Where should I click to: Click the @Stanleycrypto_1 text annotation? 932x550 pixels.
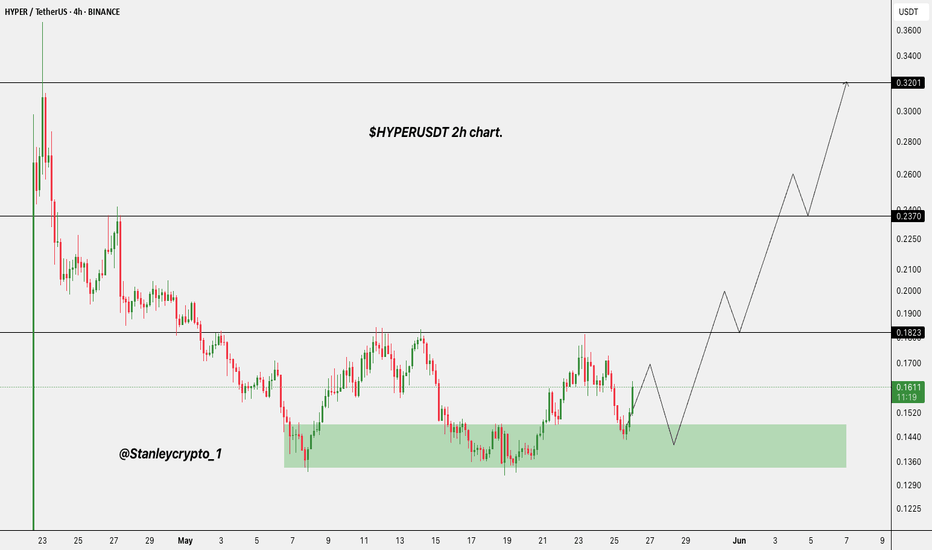[171, 454]
